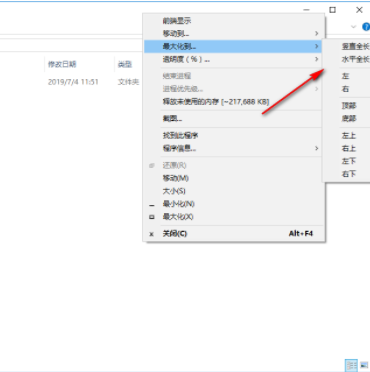Choose 找到此程序 in the menu
Image resolution: width=370 pixels, height=372 pixels.
[x=233, y=135]
